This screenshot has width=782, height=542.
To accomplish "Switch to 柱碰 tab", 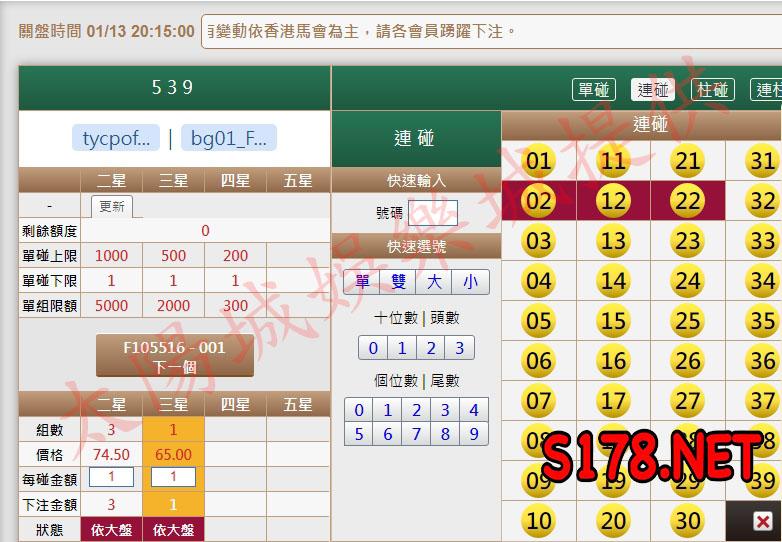I will tap(713, 90).
